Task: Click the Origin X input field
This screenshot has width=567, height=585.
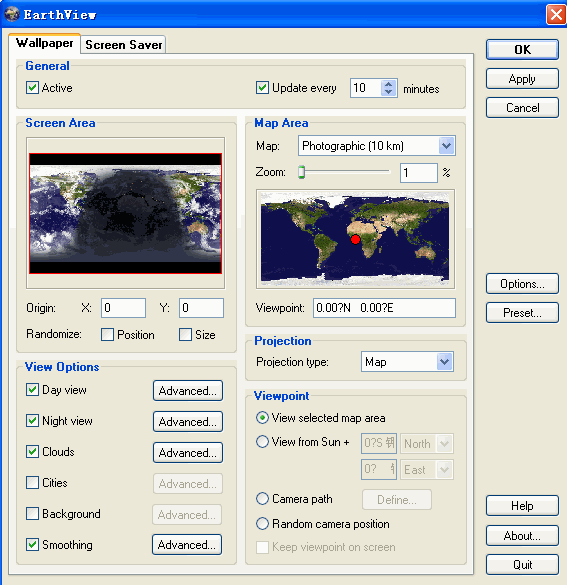Action: (x=123, y=308)
